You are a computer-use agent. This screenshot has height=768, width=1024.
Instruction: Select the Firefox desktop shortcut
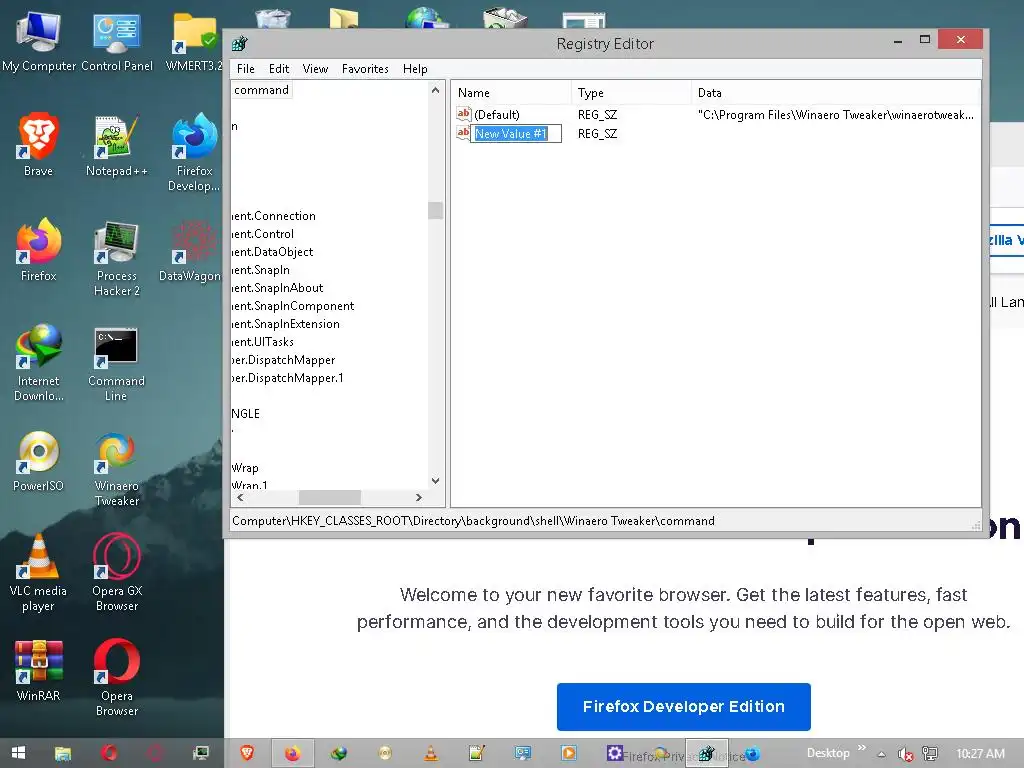coord(38,249)
